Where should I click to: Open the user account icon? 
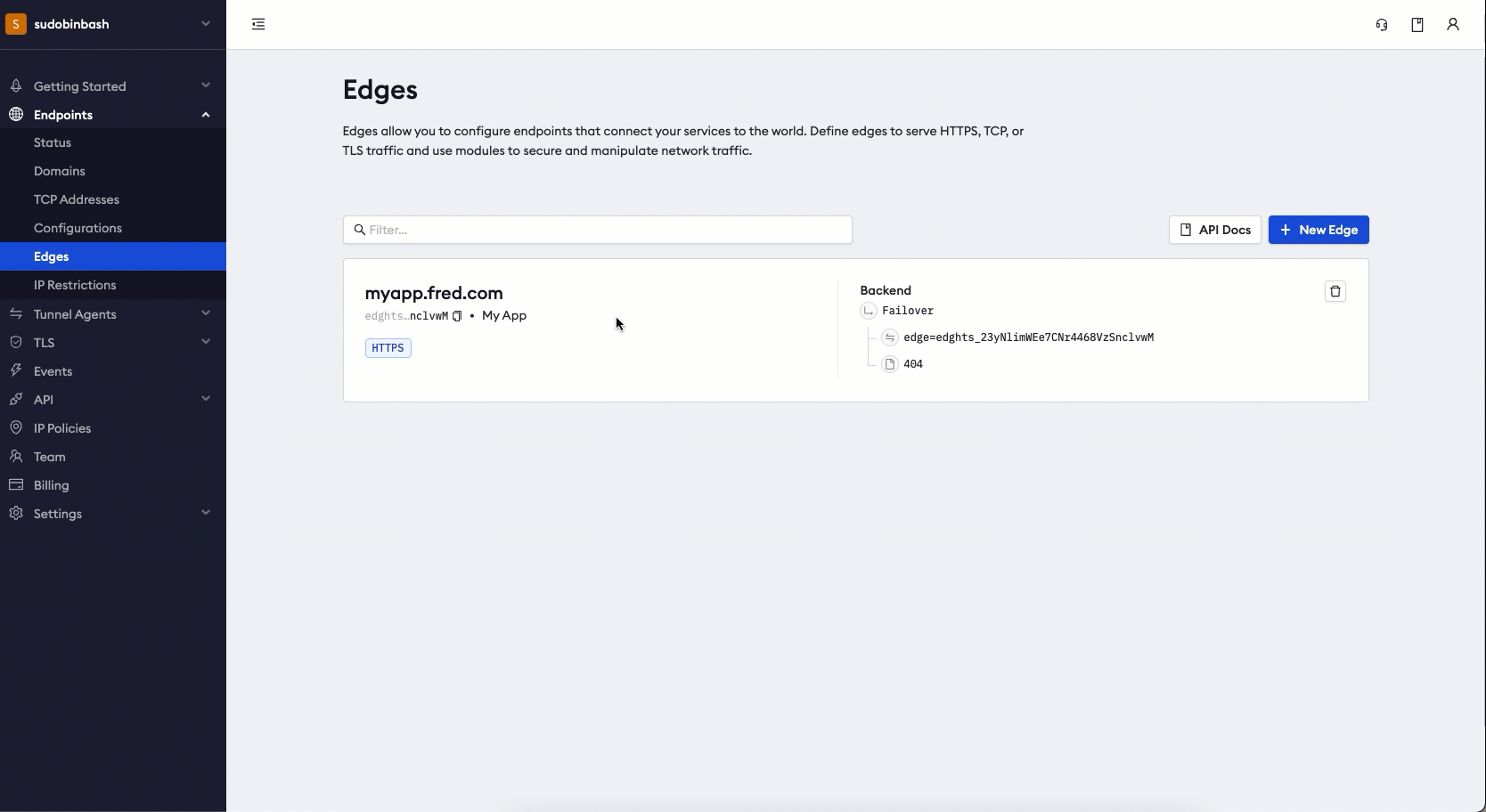[x=1454, y=24]
